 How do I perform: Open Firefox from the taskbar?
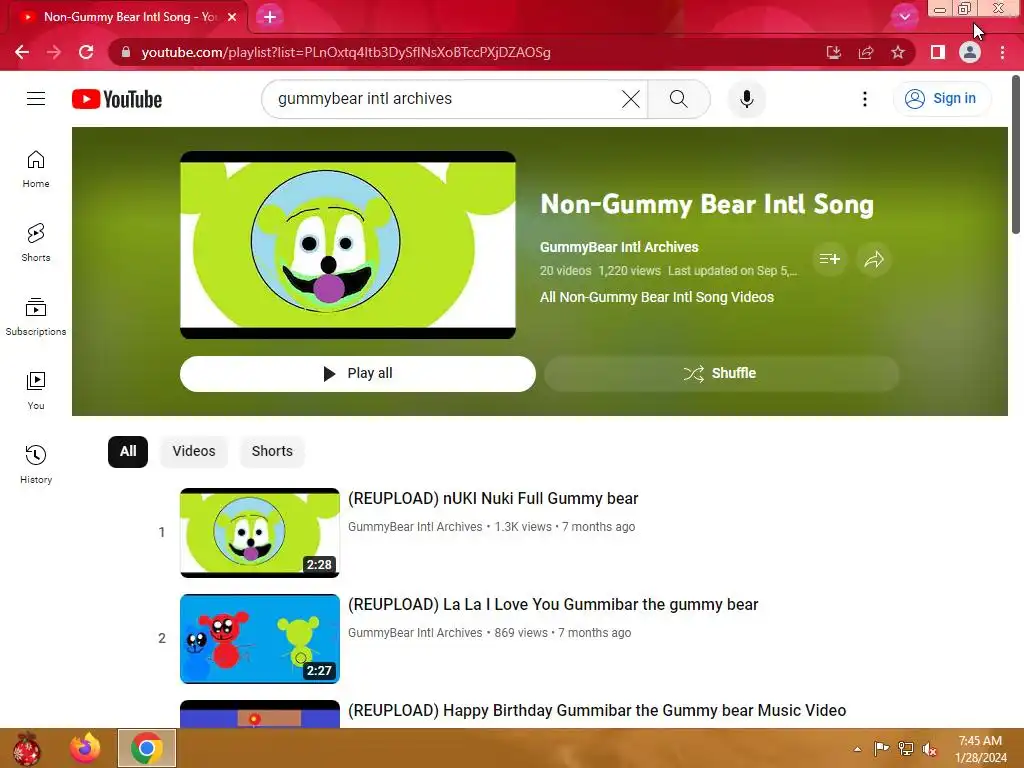tap(85, 748)
